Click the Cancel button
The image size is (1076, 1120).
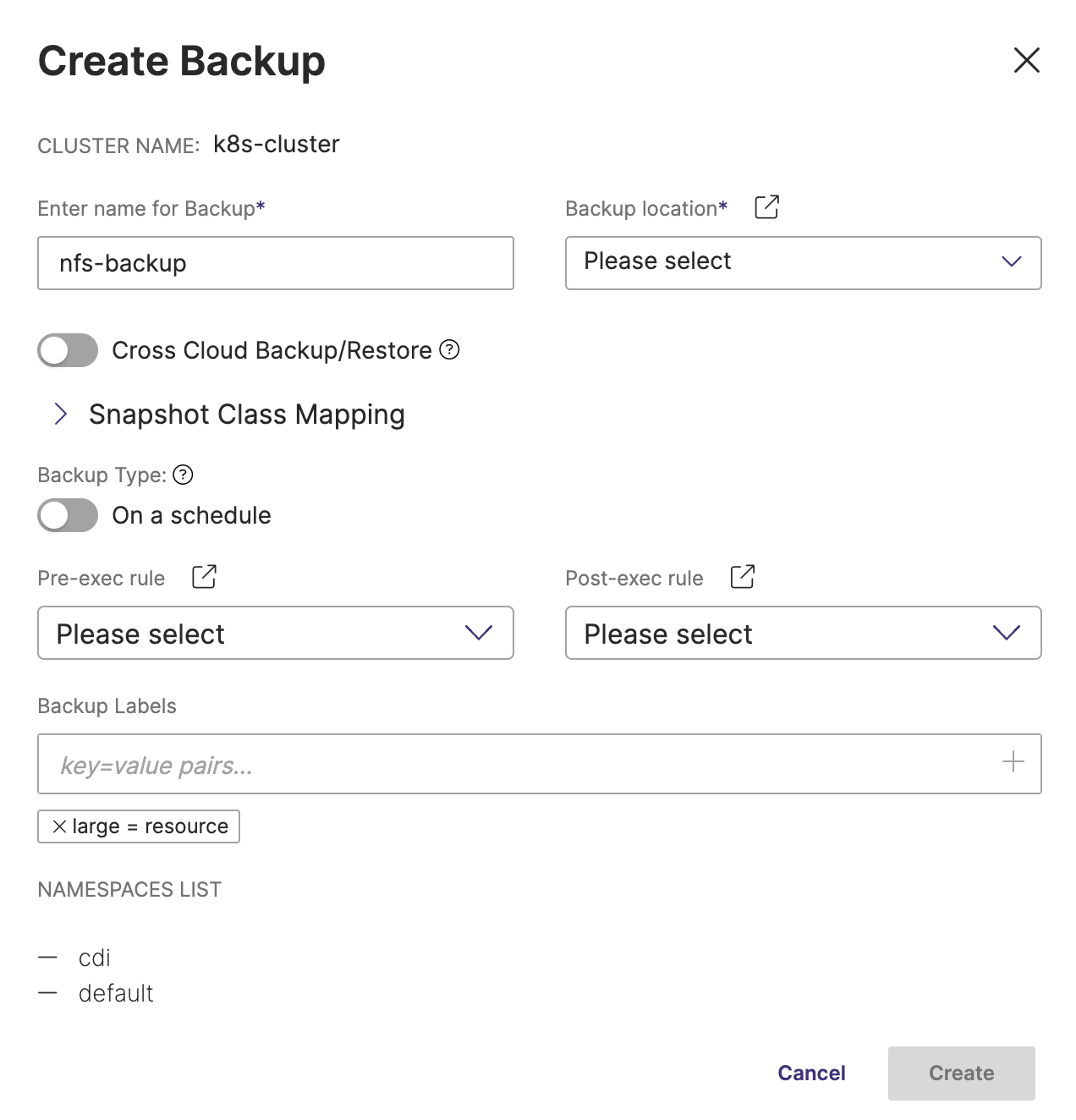pyautogui.click(x=811, y=1073)
